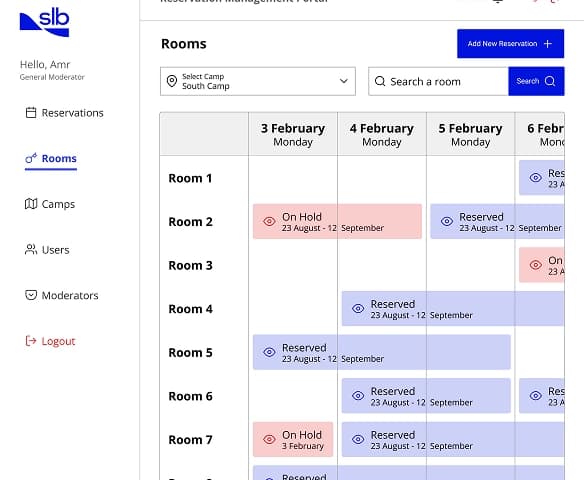584x480 pixels.
Task: Select the Rooms sidebar item
Action: pyautogui.click(x=51, y=159)
